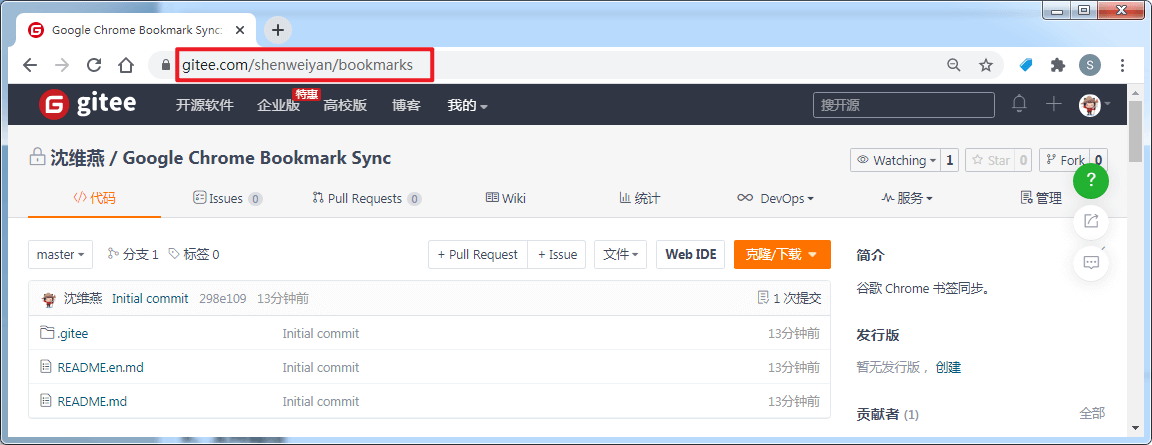Open 博客 in the top navigation

click(x=406, y=105)
